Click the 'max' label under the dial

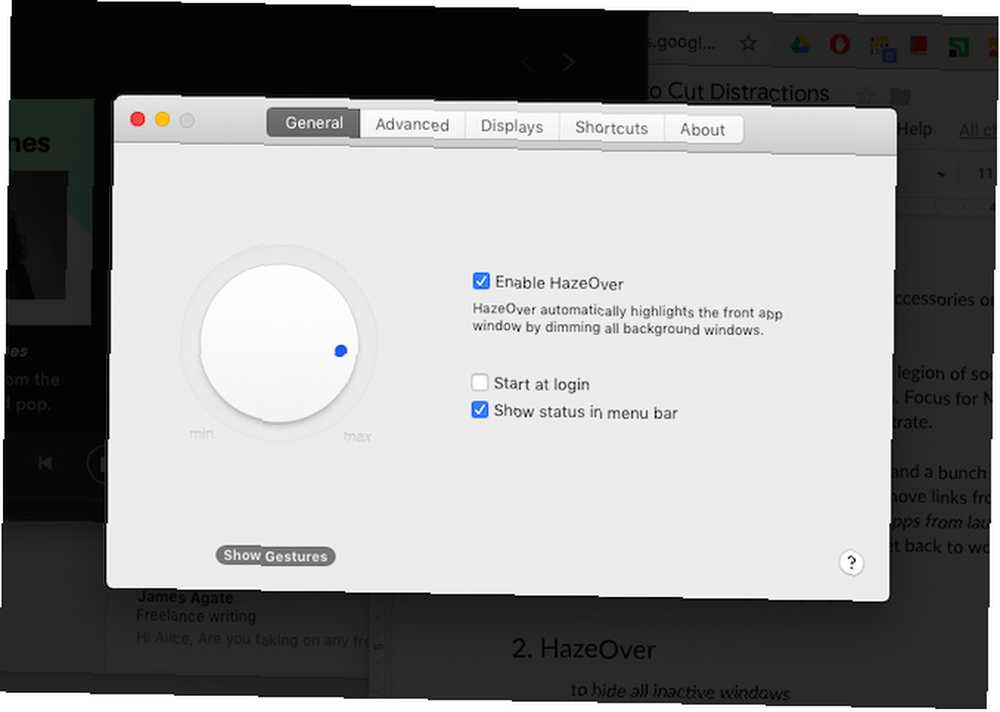[357, 436]
